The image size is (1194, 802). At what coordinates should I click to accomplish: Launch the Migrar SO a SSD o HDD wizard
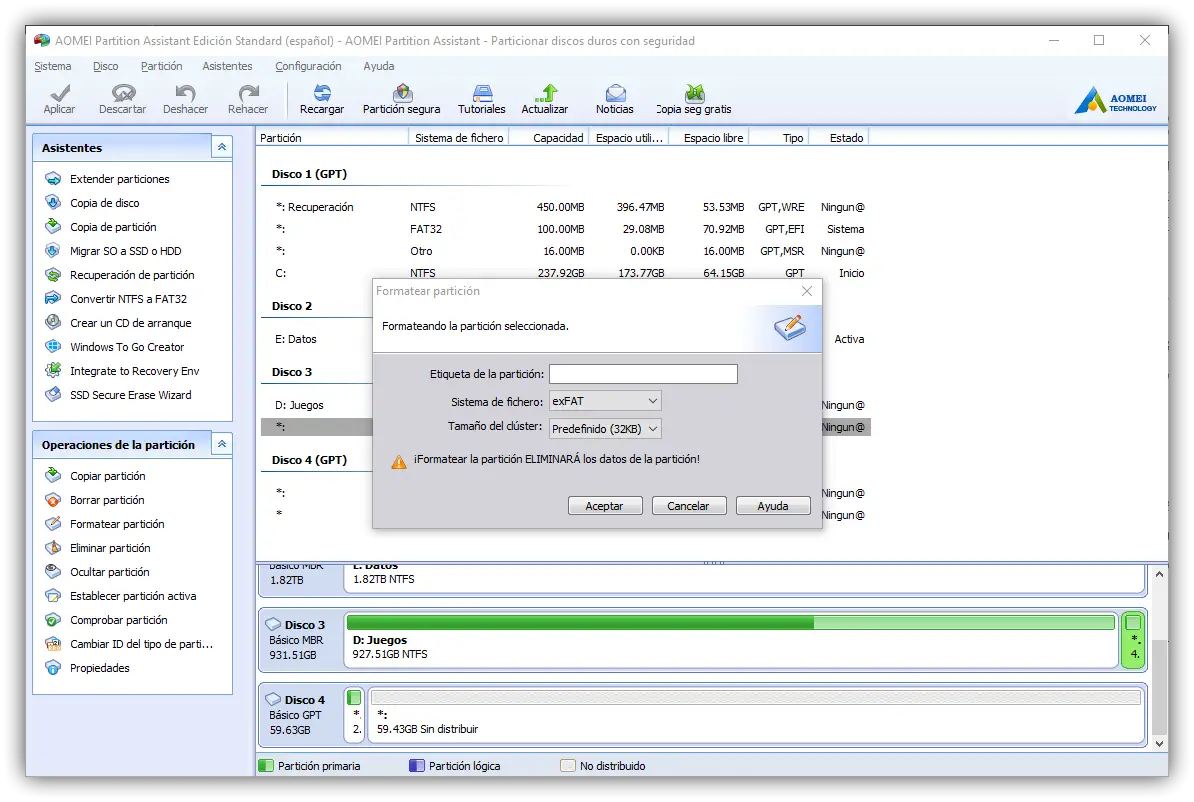point(125,251)
